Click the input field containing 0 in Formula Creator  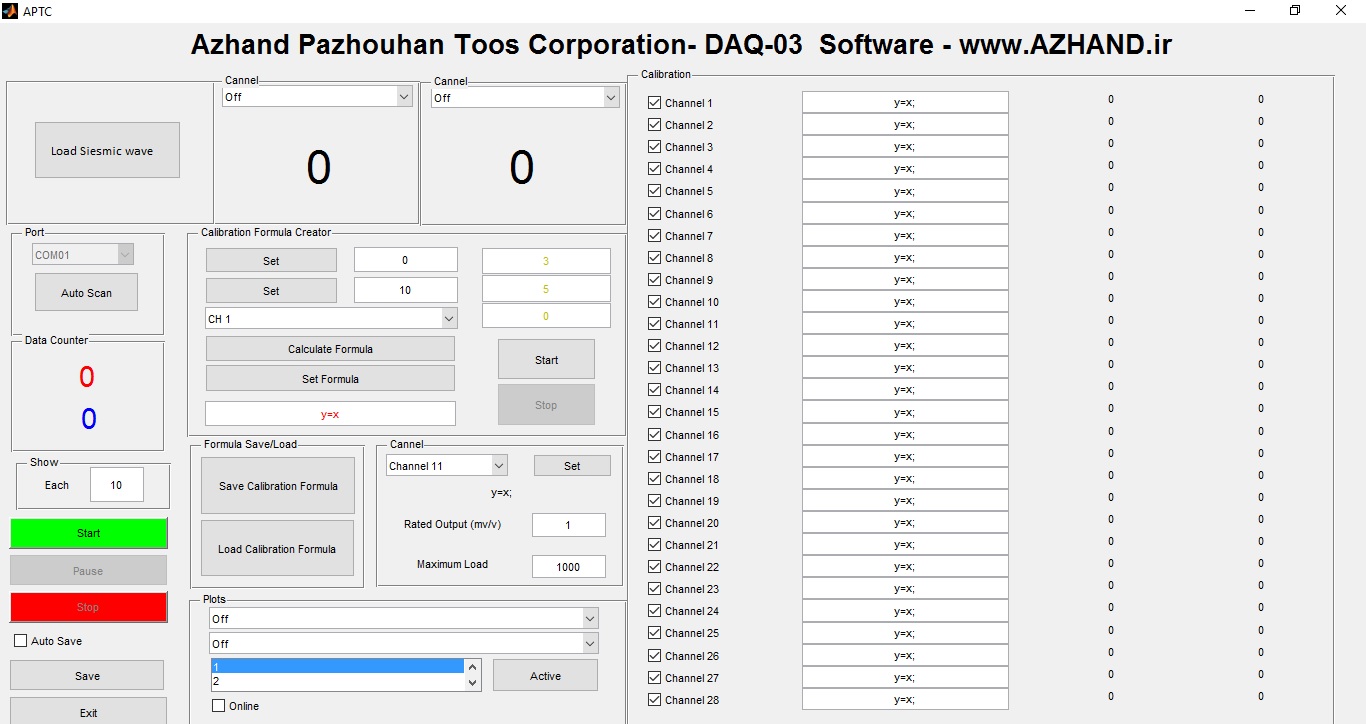(x=405, y=260)
